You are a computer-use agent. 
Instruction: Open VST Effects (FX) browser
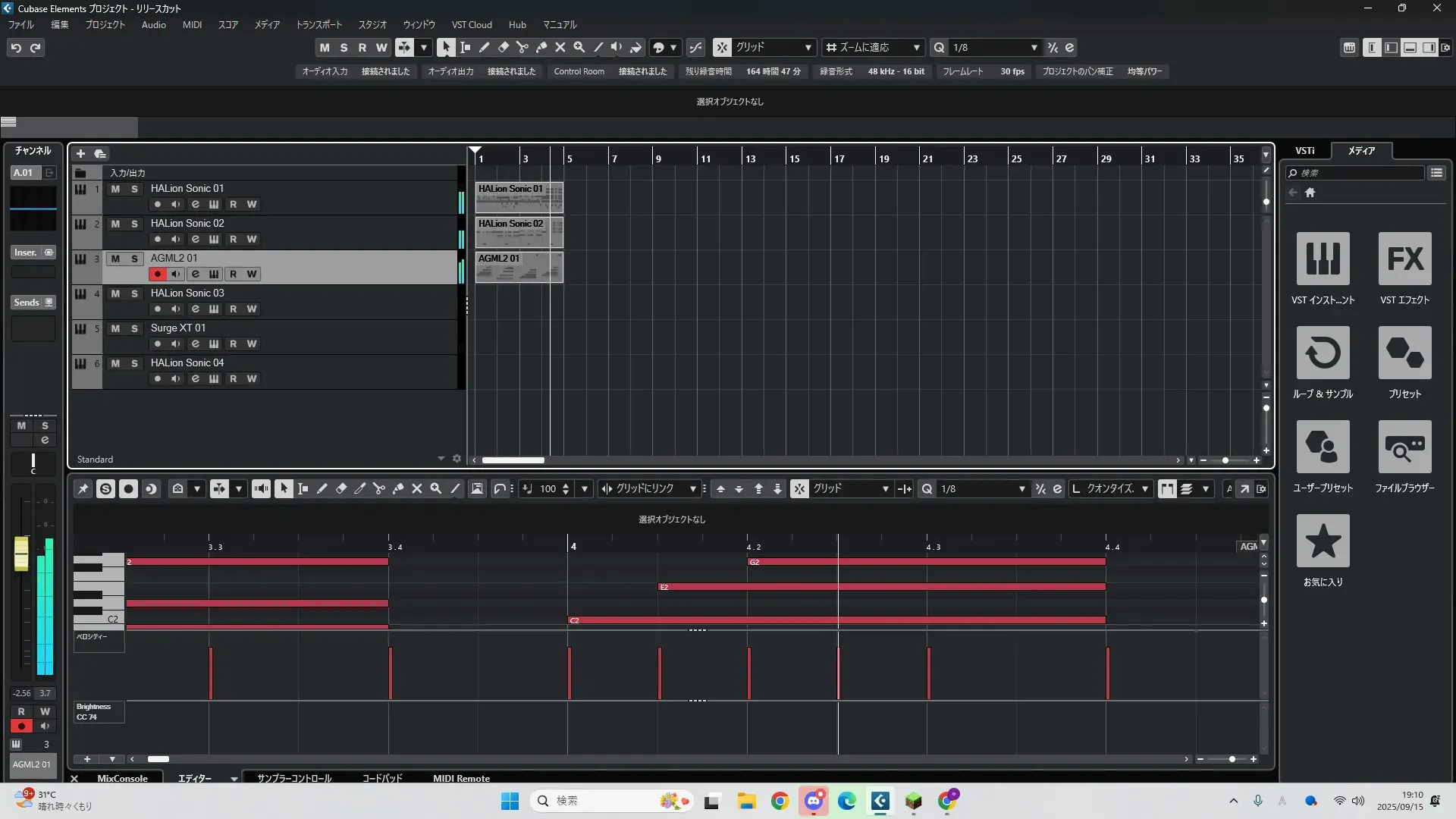1404,259
